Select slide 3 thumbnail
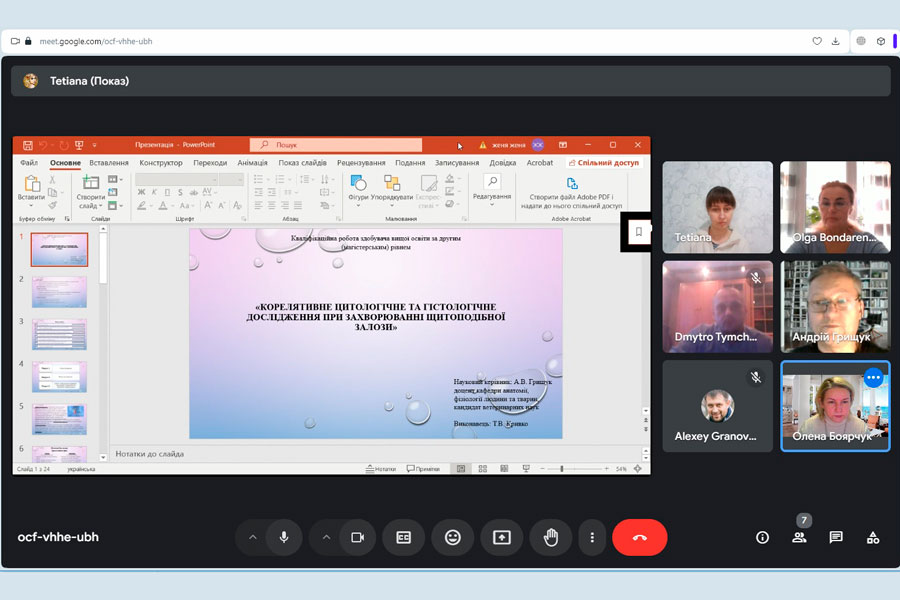This screenshot has height=600, width=900. coord(59,334)
